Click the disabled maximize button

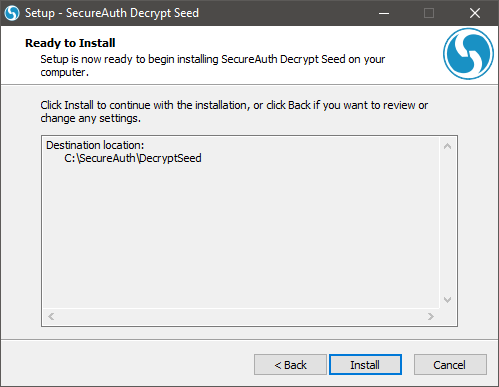(429, 13)
